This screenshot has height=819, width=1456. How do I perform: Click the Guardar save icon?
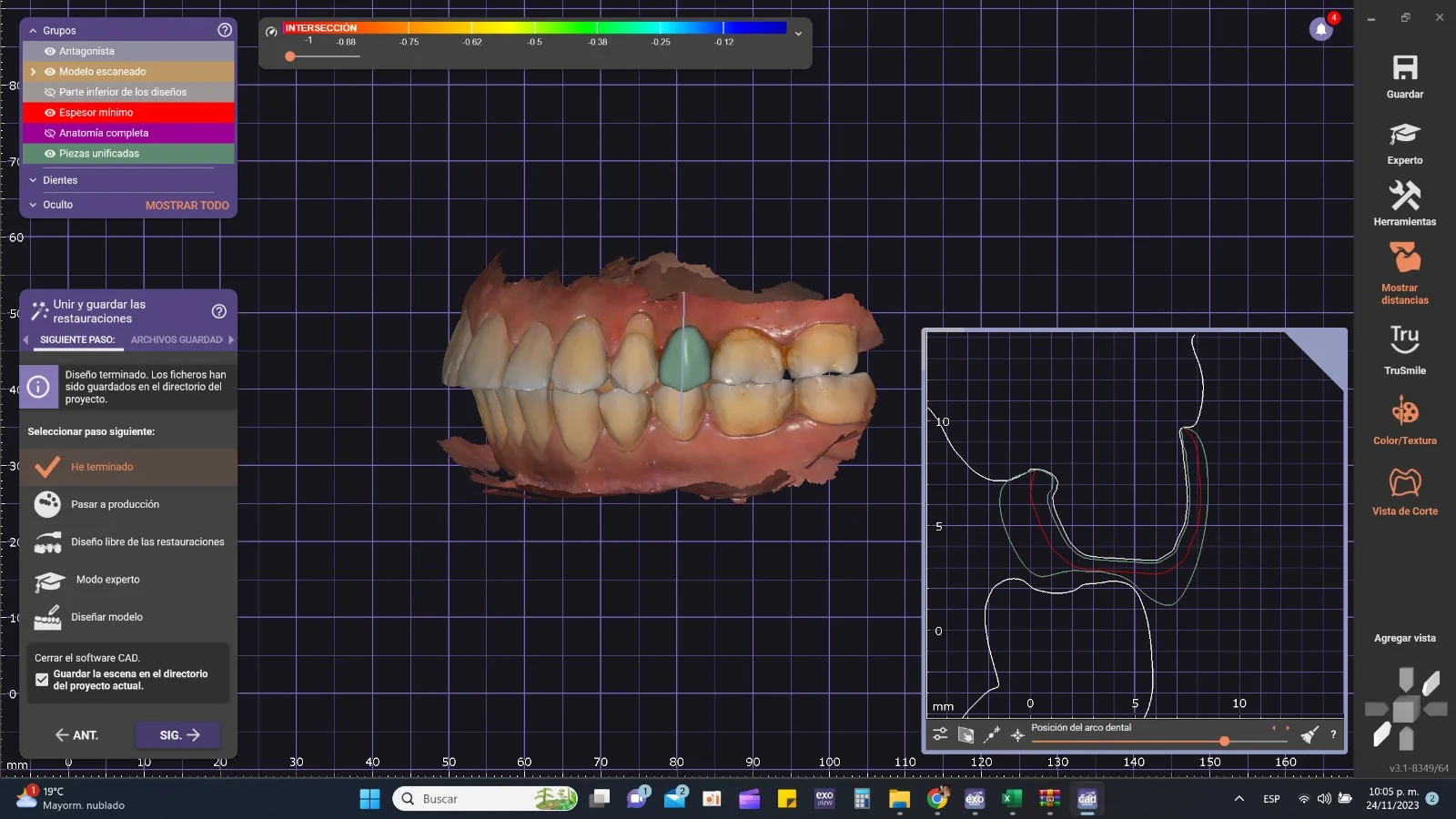click(1404, 69)
